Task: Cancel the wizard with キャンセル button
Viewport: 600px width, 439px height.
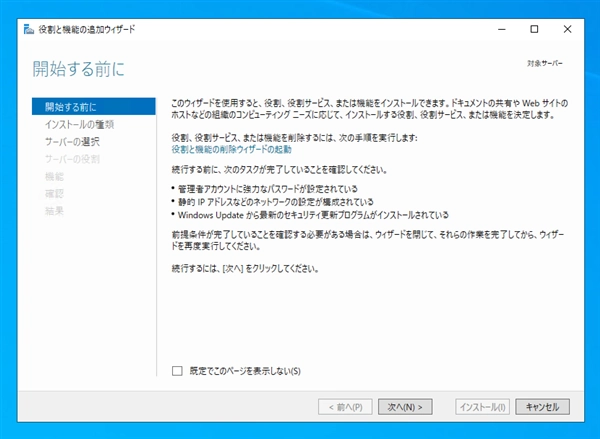Action: click(x=543, y=407)
